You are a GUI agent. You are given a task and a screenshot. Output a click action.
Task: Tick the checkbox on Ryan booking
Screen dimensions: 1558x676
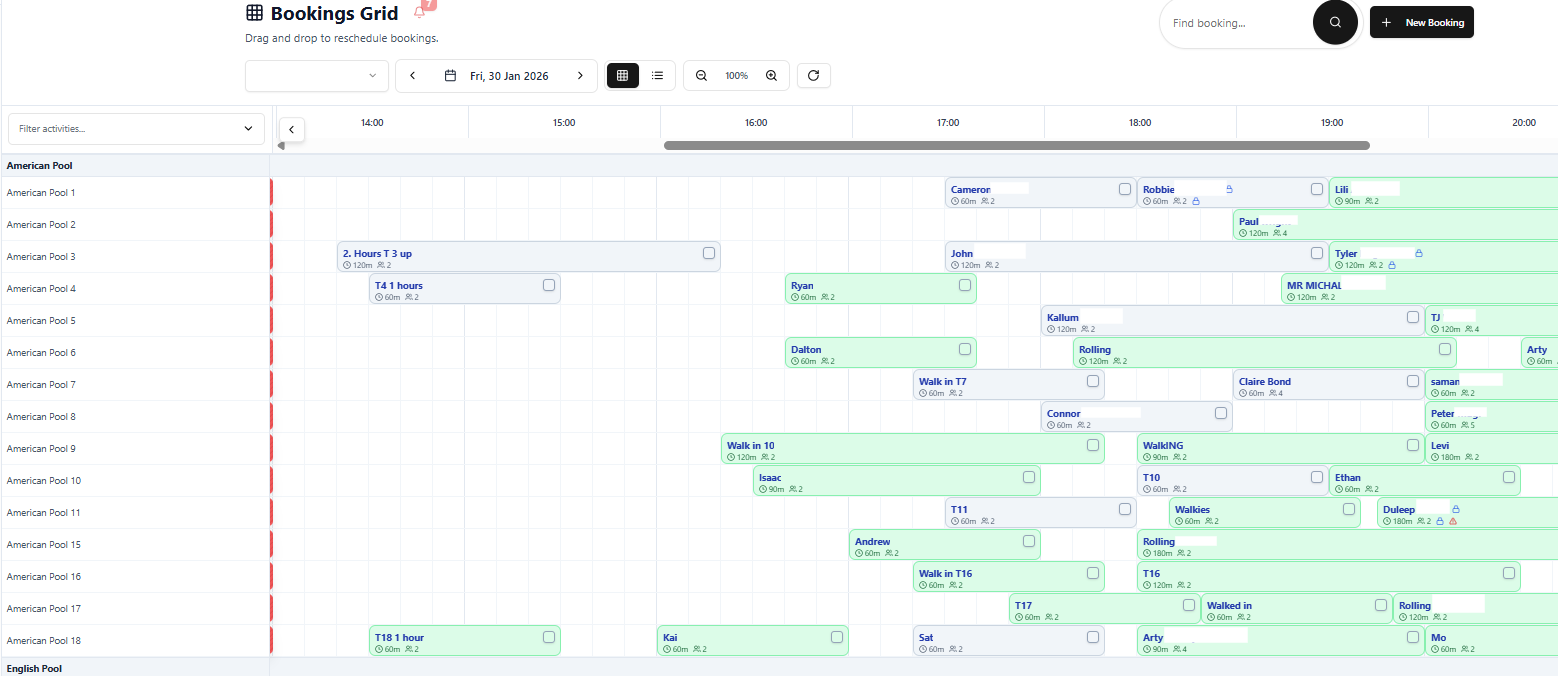pos(965,285)
